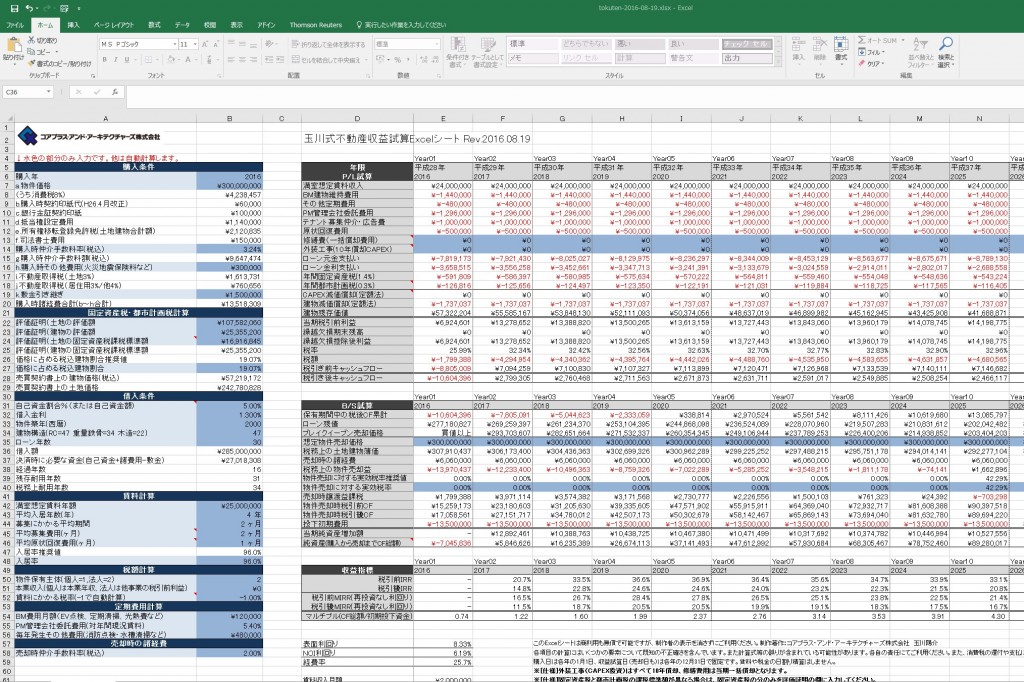Open the File (ファイル) tab
The width and height of the screenshot is (1024, 682).
coord(15,25)
